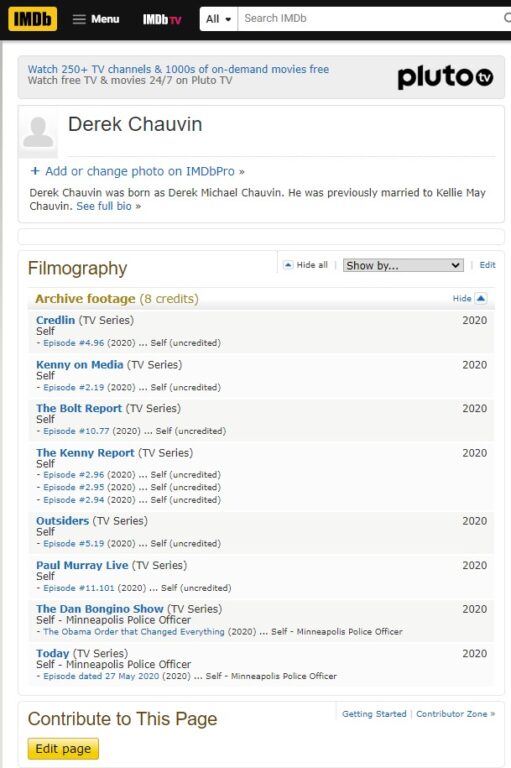Image resolution: width=511 pixels, height=768 pixels.
Task: Open Paul Murray Live series link
Action: tap(82, 565)
